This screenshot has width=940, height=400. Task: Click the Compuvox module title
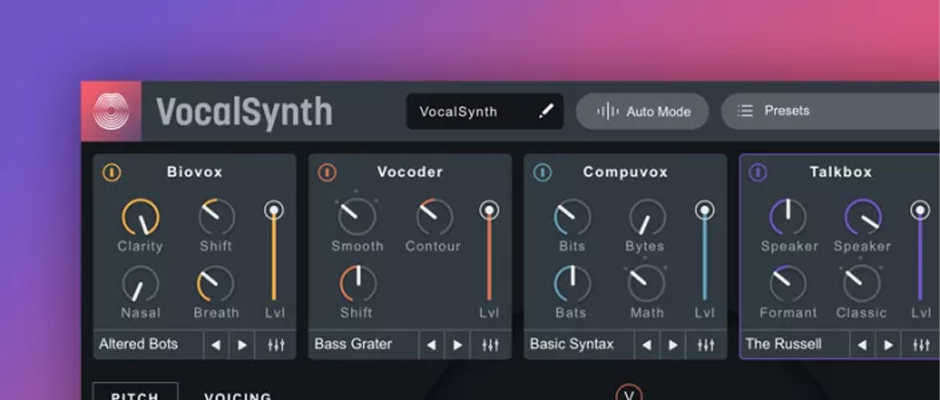pyautogui.click(x=625, y=172)
